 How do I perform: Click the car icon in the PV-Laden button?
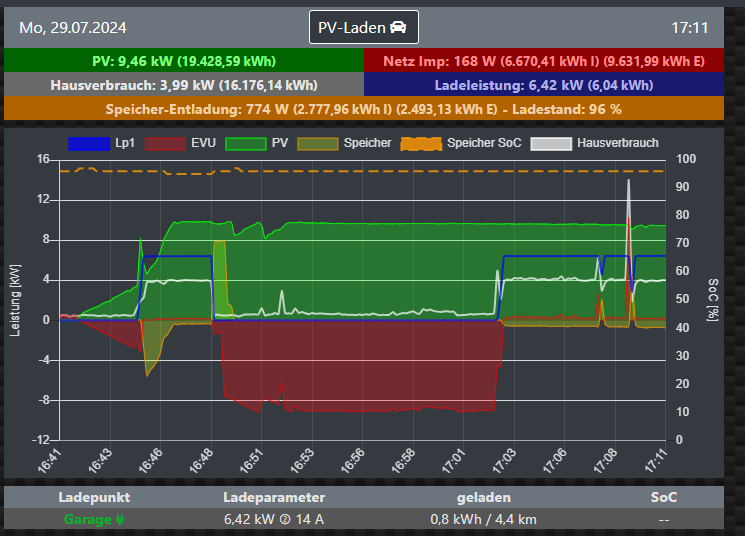[x=398, y=28]
